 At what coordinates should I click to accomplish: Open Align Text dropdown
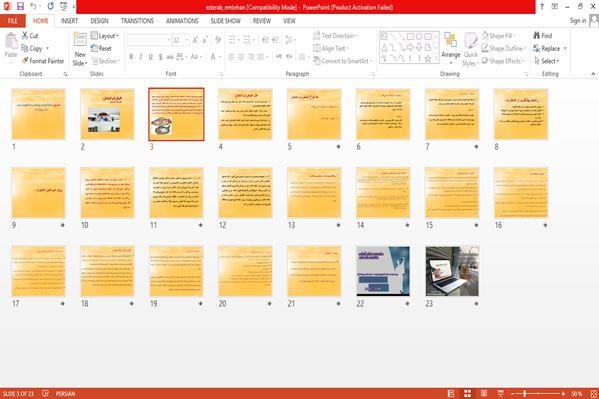(x=331, y=48)
